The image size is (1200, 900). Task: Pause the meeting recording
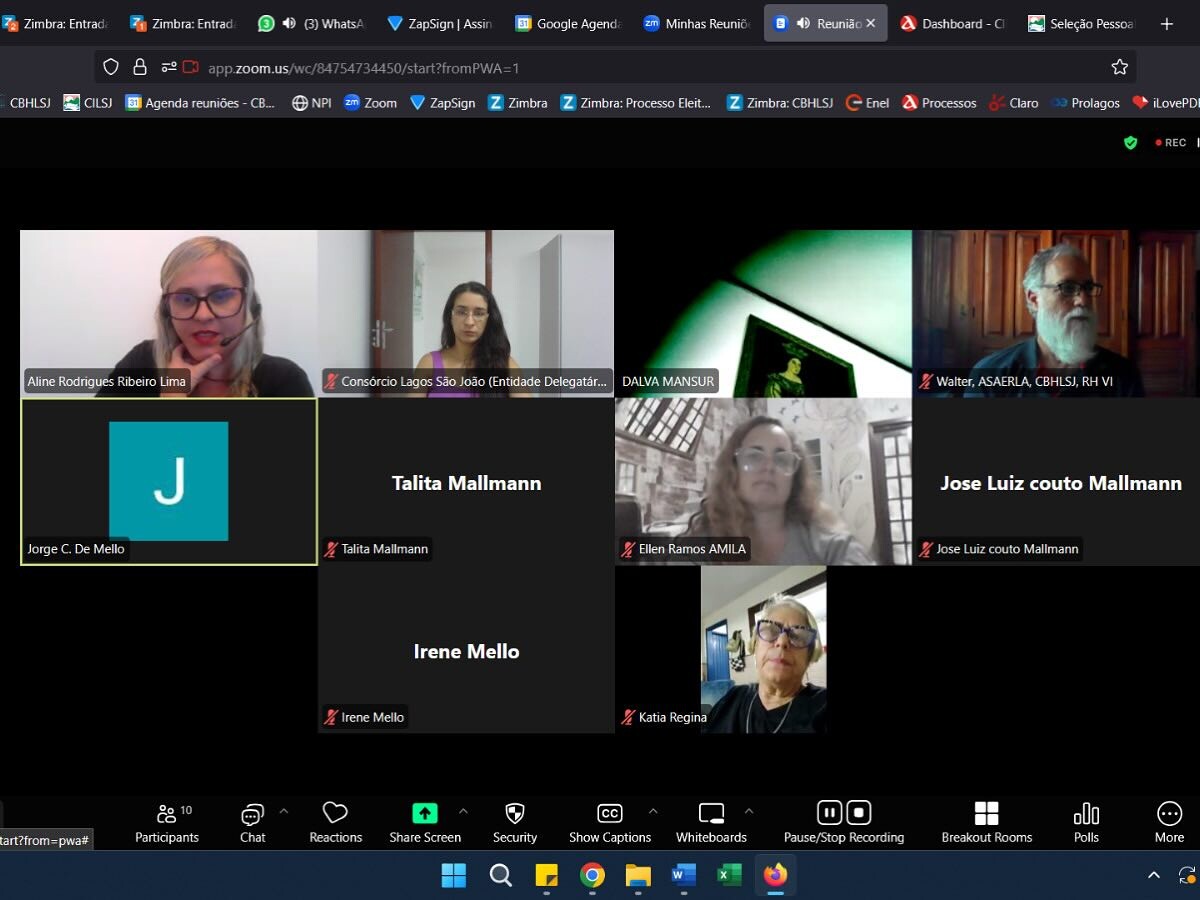pos(829,812)
